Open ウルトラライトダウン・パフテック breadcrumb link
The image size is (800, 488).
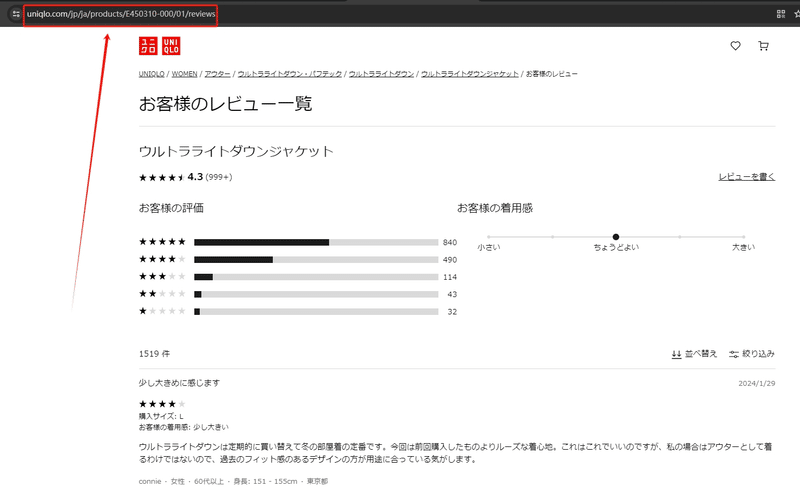(290, 74)
